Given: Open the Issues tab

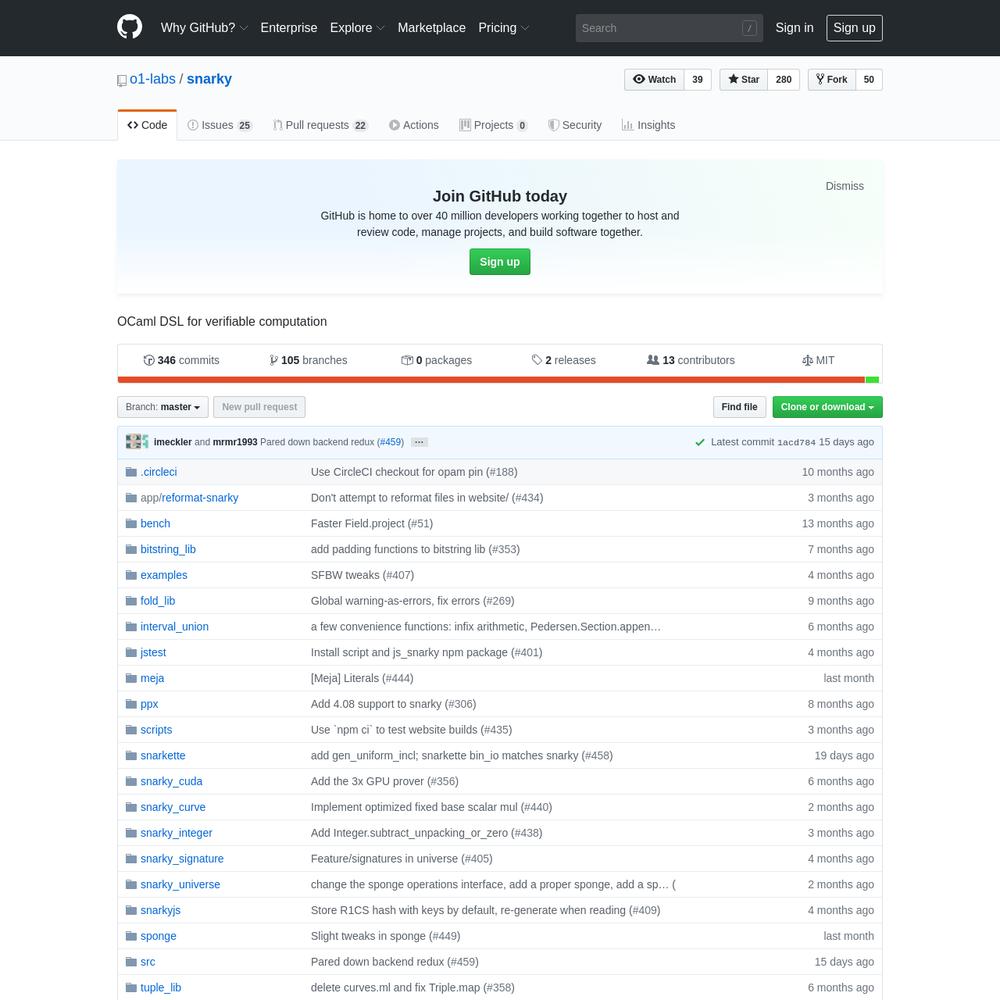Looking at the screenshot, I should 220,125.
